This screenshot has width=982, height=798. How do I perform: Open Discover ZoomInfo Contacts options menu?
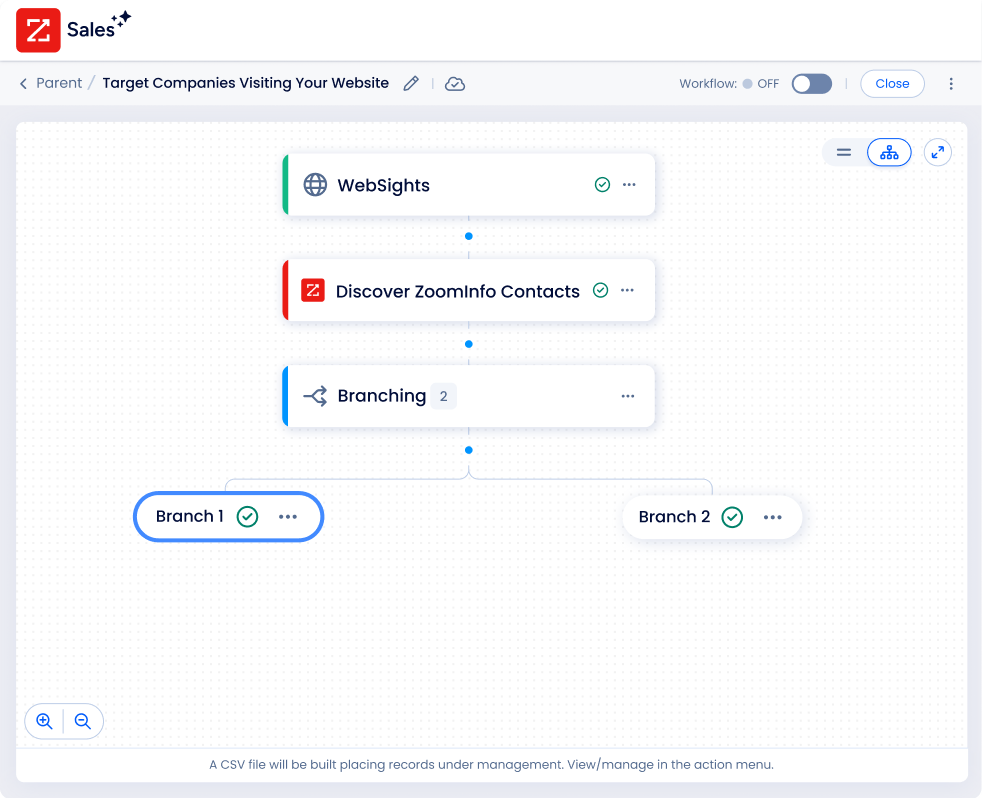[627, 290]
